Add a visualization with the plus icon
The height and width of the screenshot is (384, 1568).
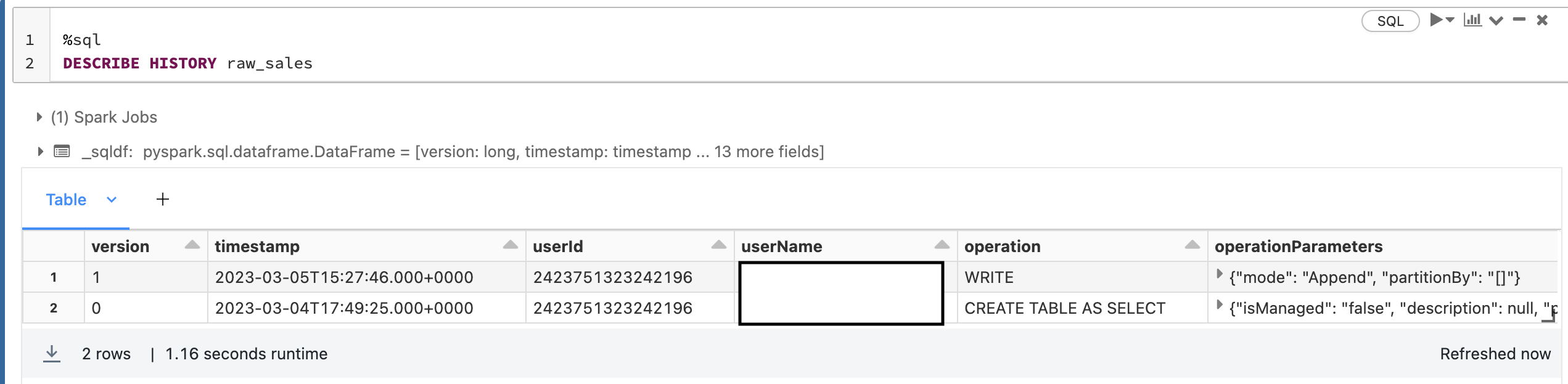click(162, 199)
